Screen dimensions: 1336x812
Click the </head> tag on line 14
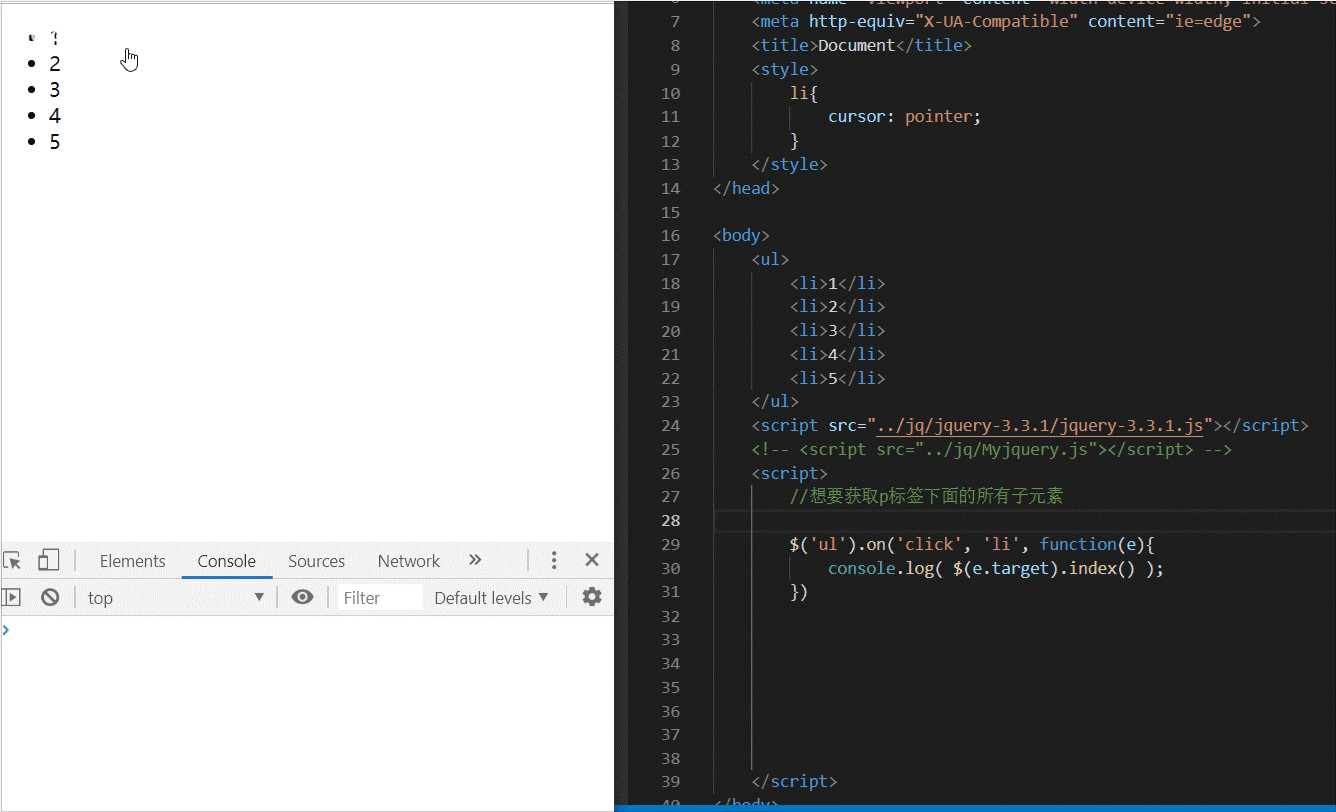tap(747, 188)
